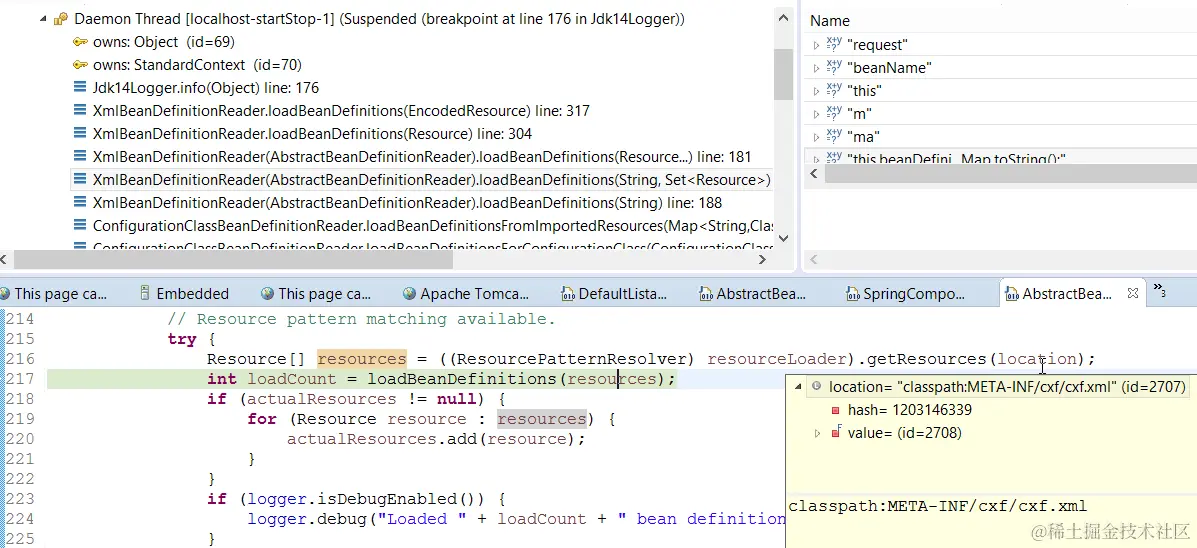
Task: Show the hidden editor tabs list (»3)
Action: pyautogui.click(x=1159, y=289)
